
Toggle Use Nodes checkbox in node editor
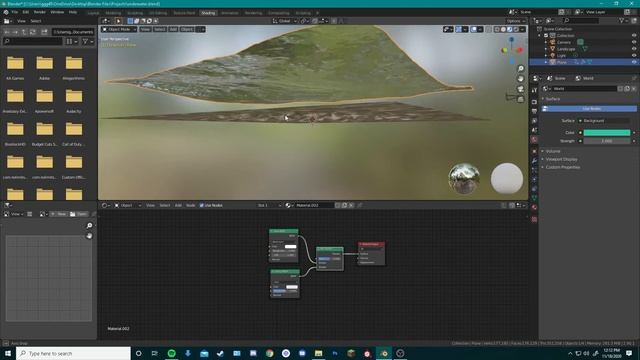pos(201,205)
